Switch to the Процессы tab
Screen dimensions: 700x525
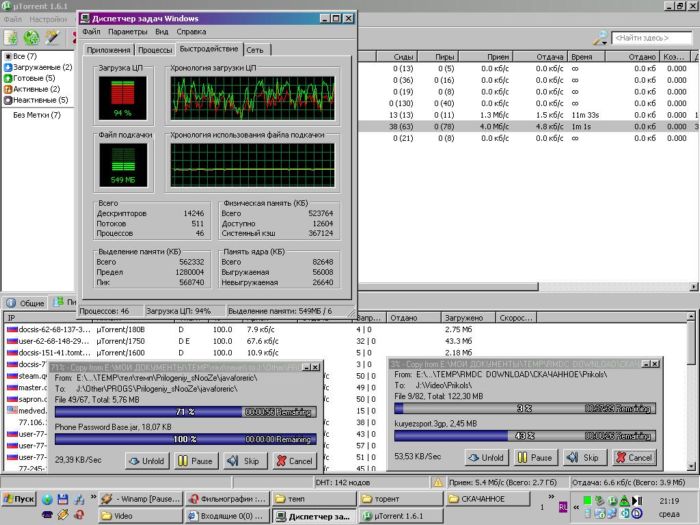point(155,50)
